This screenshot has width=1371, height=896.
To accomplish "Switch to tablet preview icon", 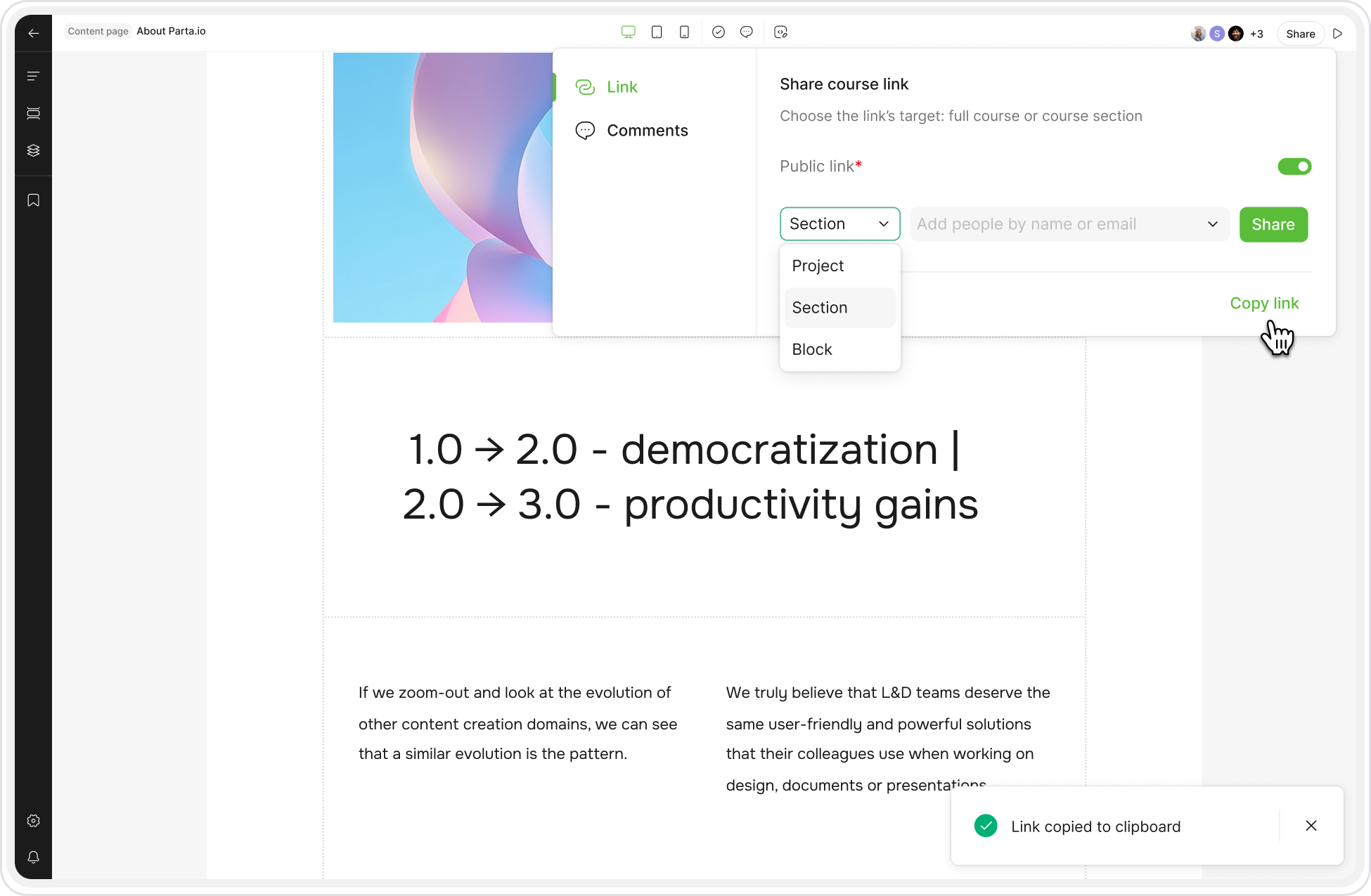I will tap(657, 32).
